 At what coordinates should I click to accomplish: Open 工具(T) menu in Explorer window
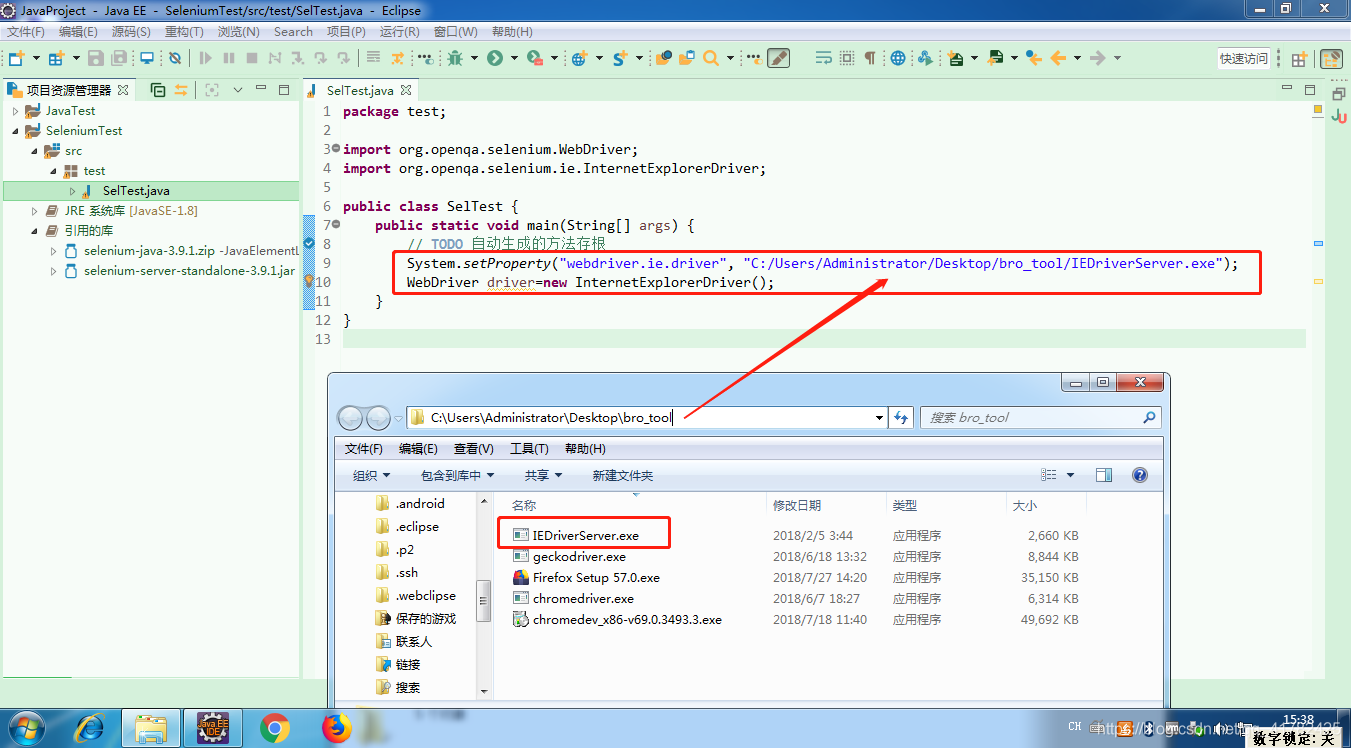point(529,449)
